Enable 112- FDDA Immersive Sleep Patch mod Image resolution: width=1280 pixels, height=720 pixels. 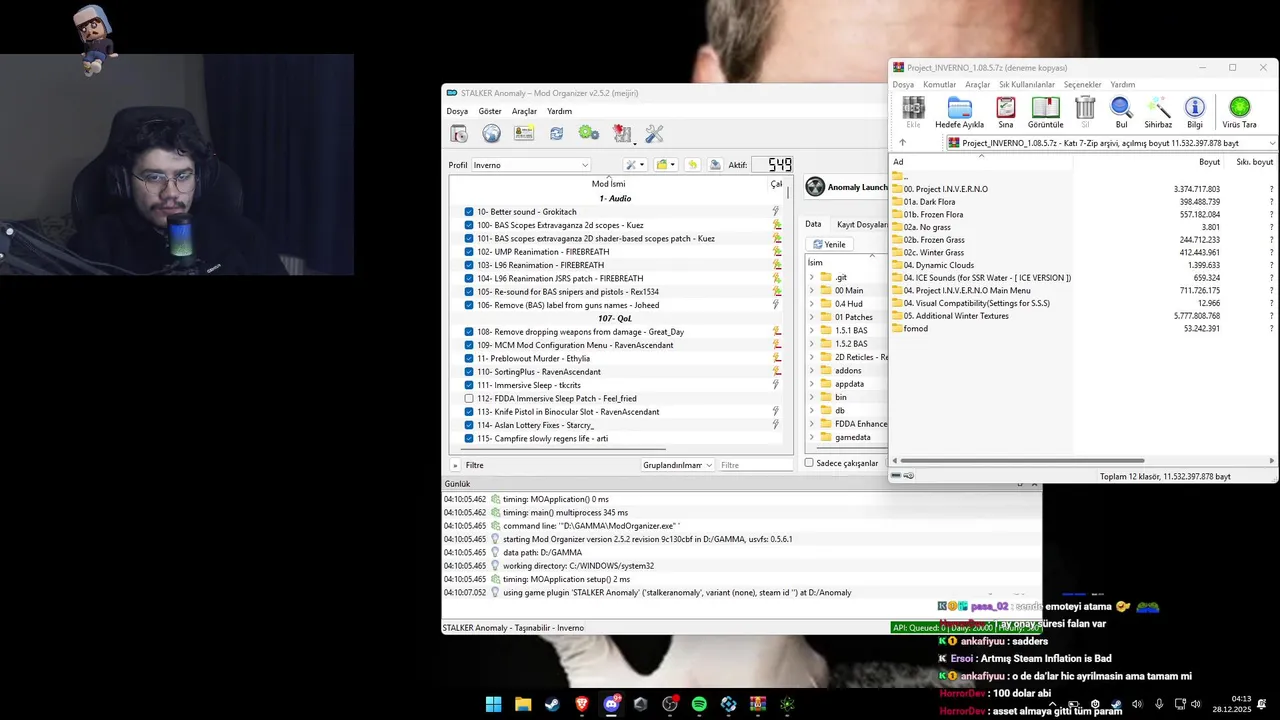(x=469, y=398)
